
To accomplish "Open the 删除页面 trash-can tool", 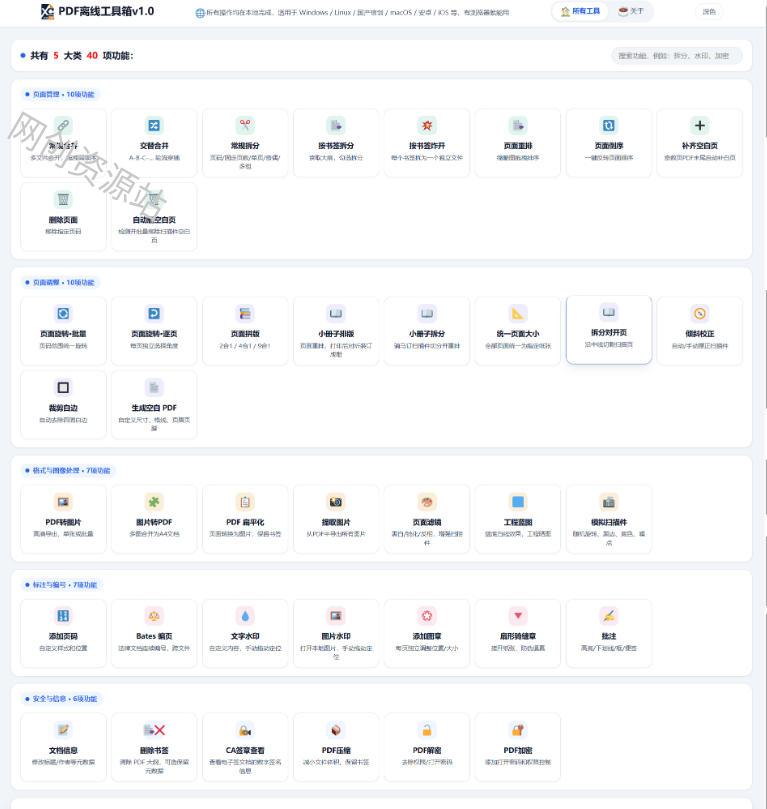I will [x=63, y=217].
